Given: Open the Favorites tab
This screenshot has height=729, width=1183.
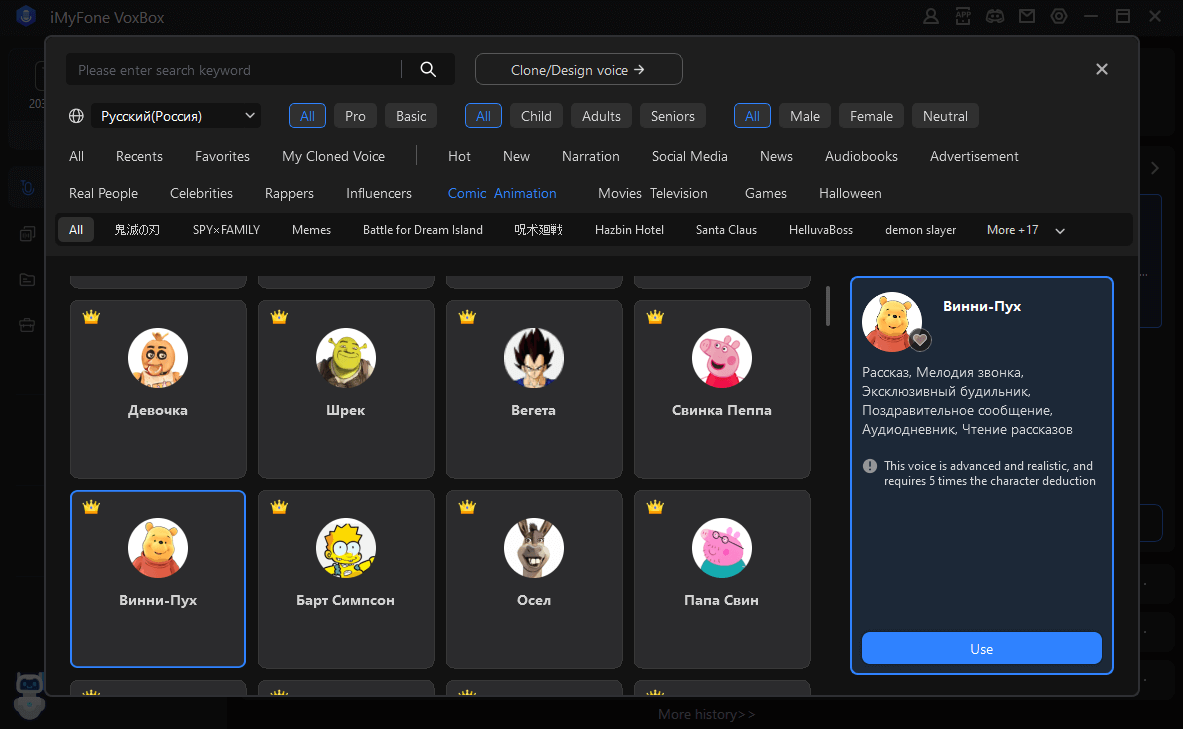Looking at the screenshot, I should pos(222,156).
